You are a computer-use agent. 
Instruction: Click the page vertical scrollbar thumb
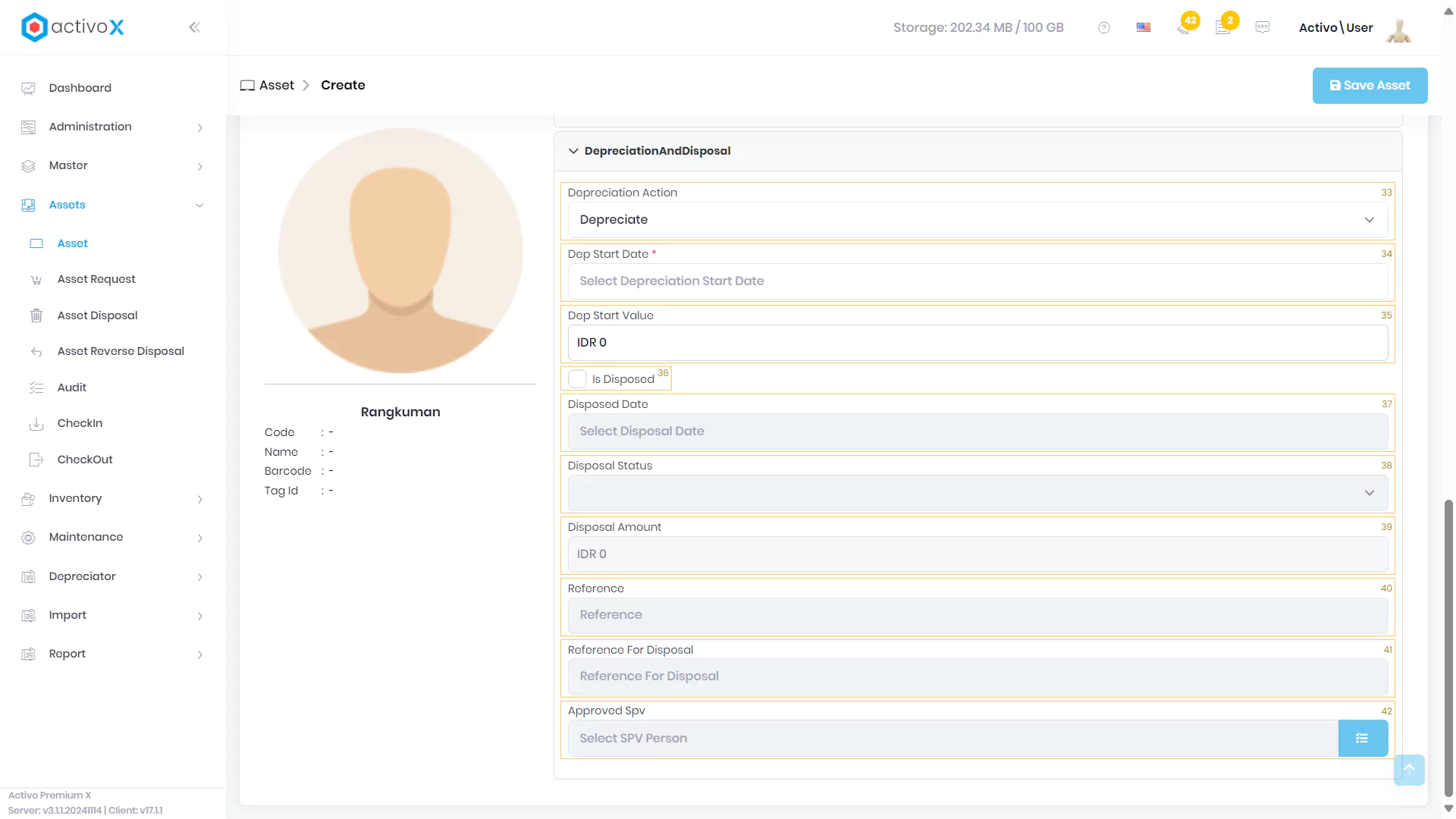click(1448, 648)
